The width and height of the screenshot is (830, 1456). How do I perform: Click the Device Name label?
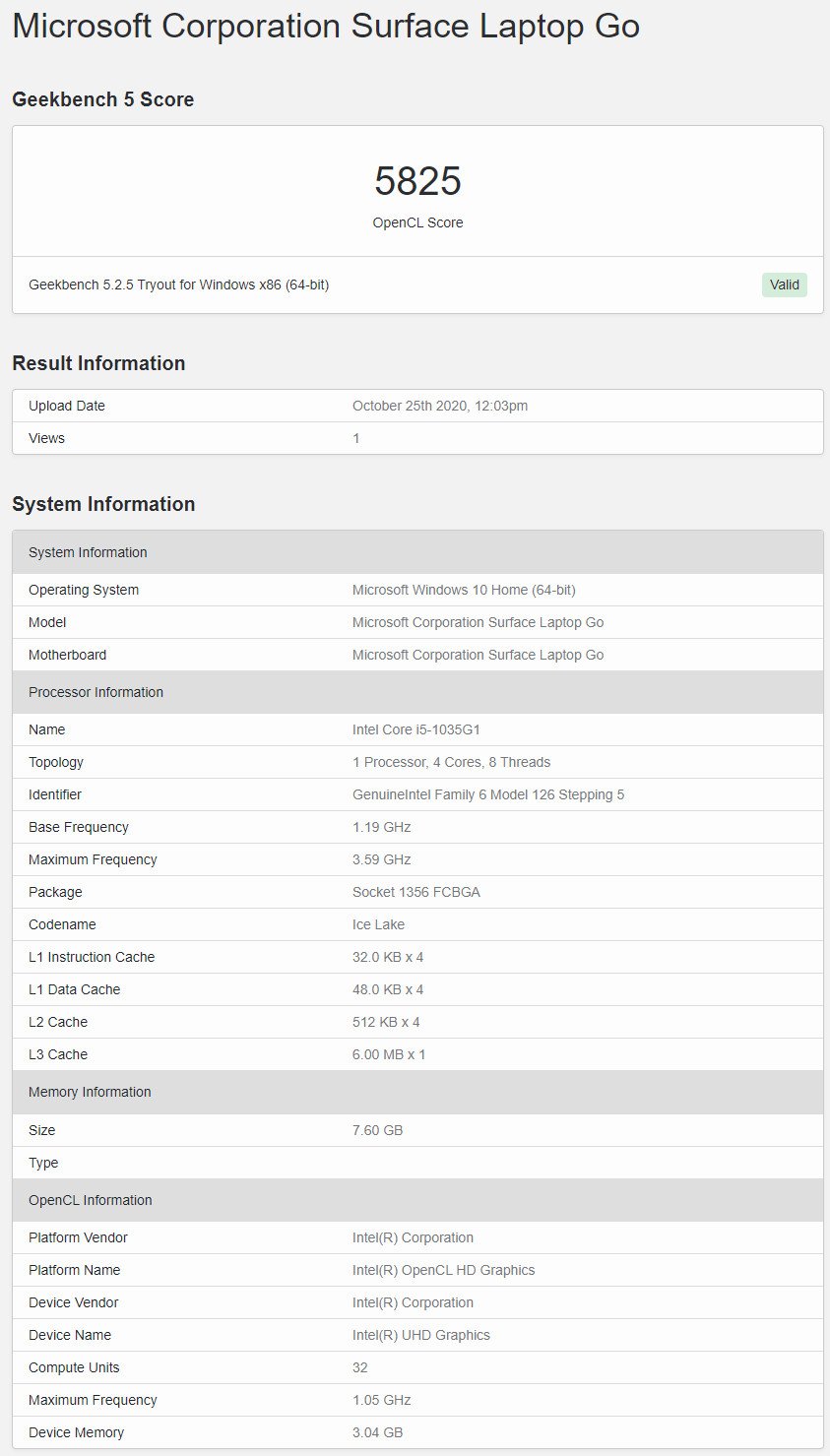point(70,1335)
